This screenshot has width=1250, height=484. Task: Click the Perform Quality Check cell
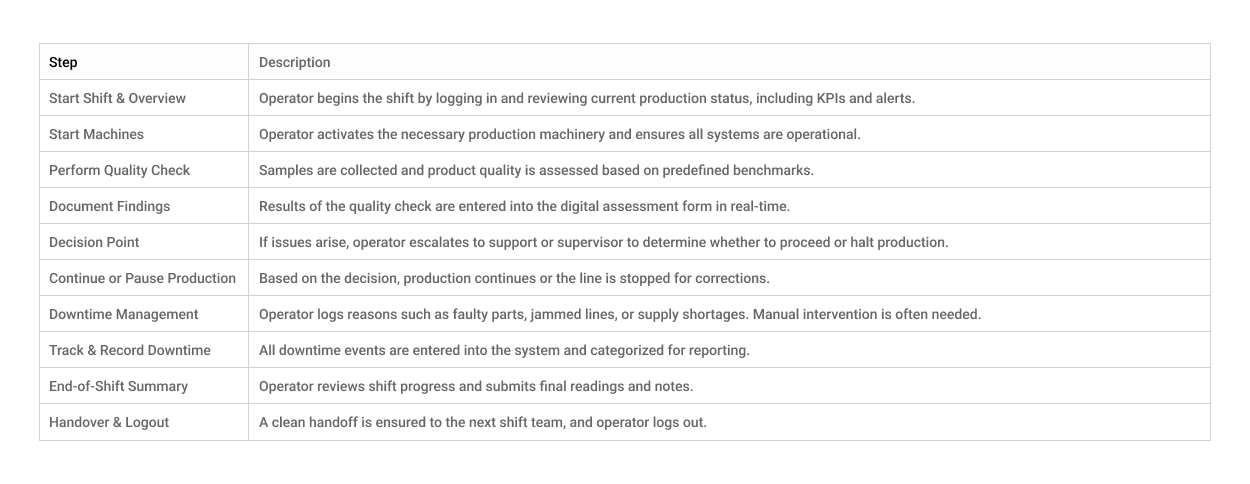[x=119, y=170]
